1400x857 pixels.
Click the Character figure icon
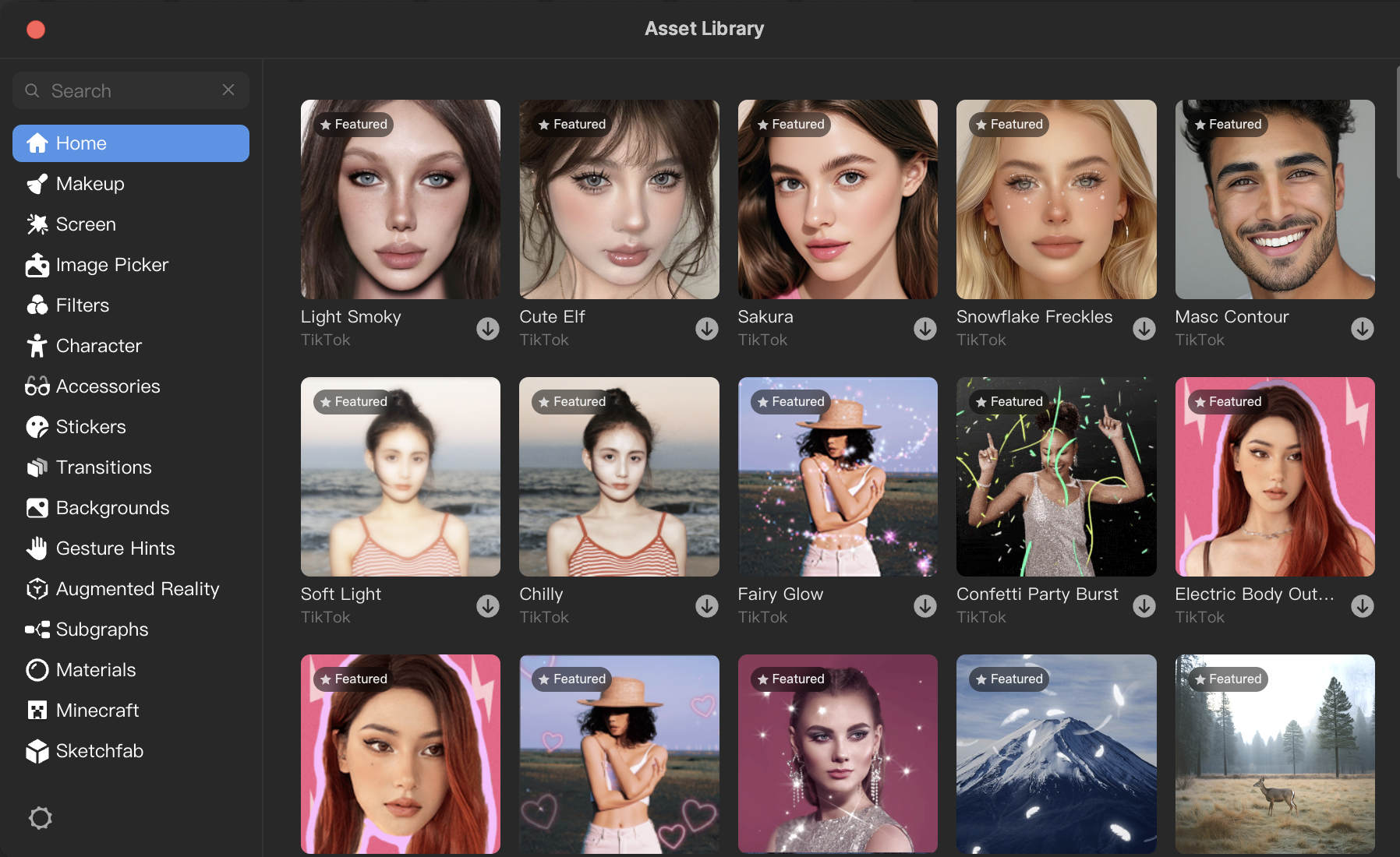37,346
